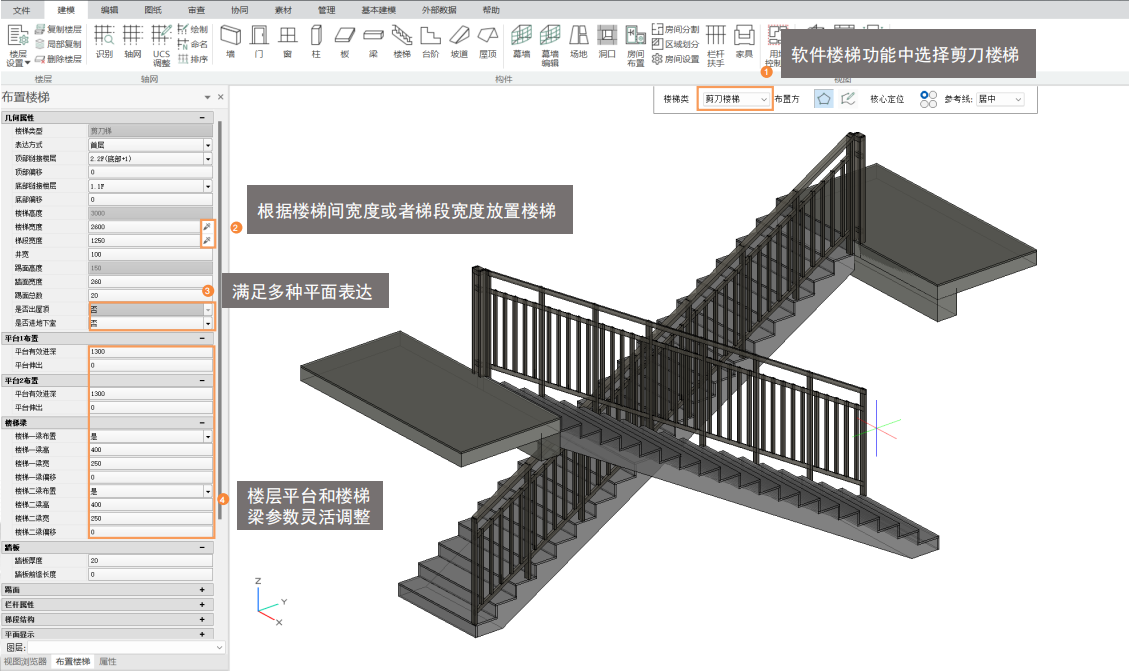Click the 楼梯 stair tool icon

[402, 42]
